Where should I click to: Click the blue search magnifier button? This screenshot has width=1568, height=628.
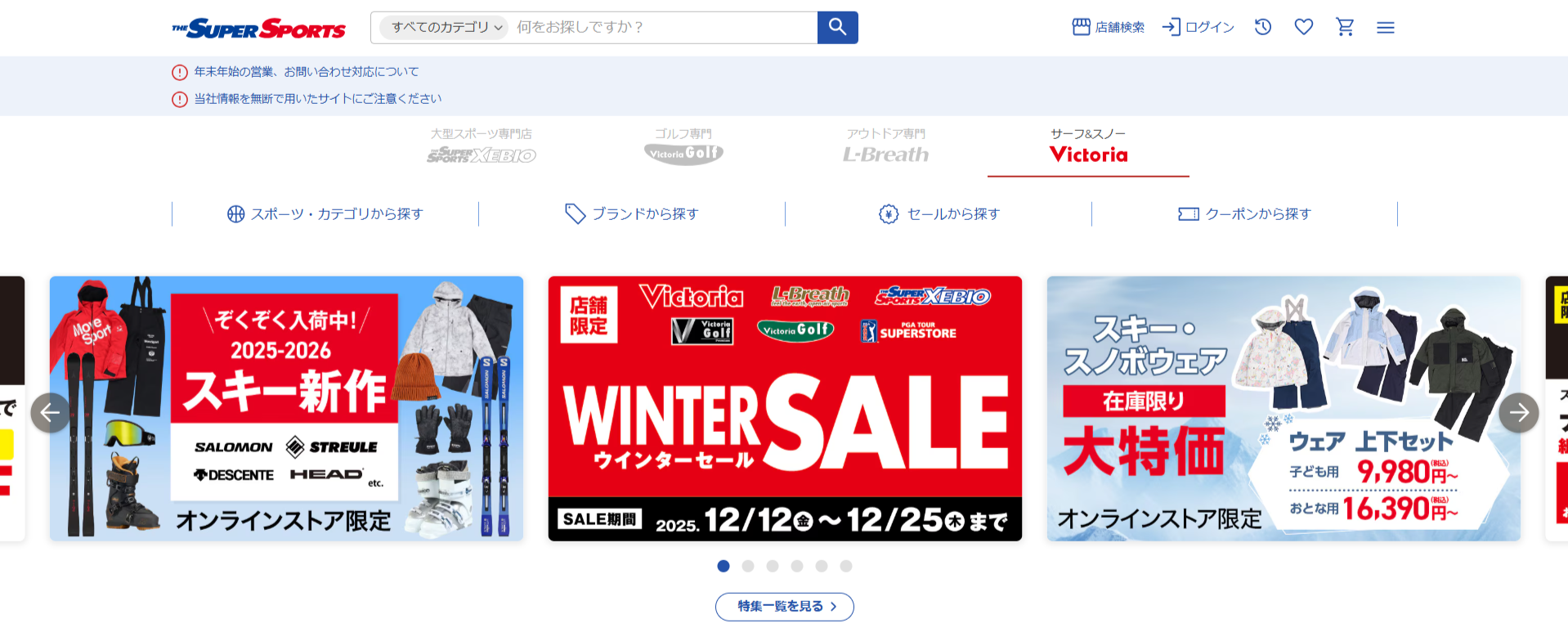(837, 27)
